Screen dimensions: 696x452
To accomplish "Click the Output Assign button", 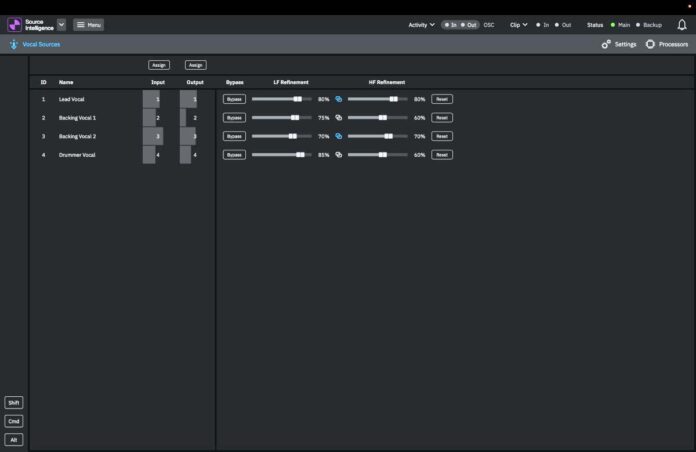I will (x=196, y=65).
